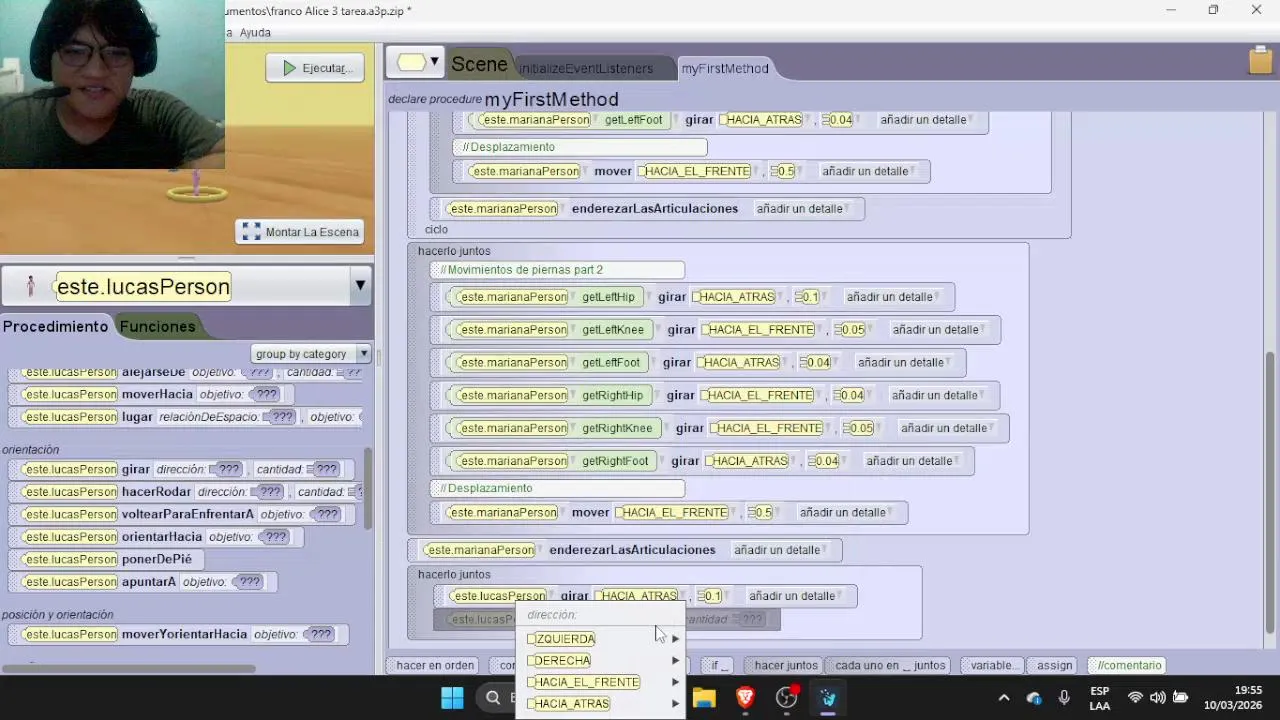Click the if _ block tile
Screen dimensions: 1280x720
click(718, 665)
